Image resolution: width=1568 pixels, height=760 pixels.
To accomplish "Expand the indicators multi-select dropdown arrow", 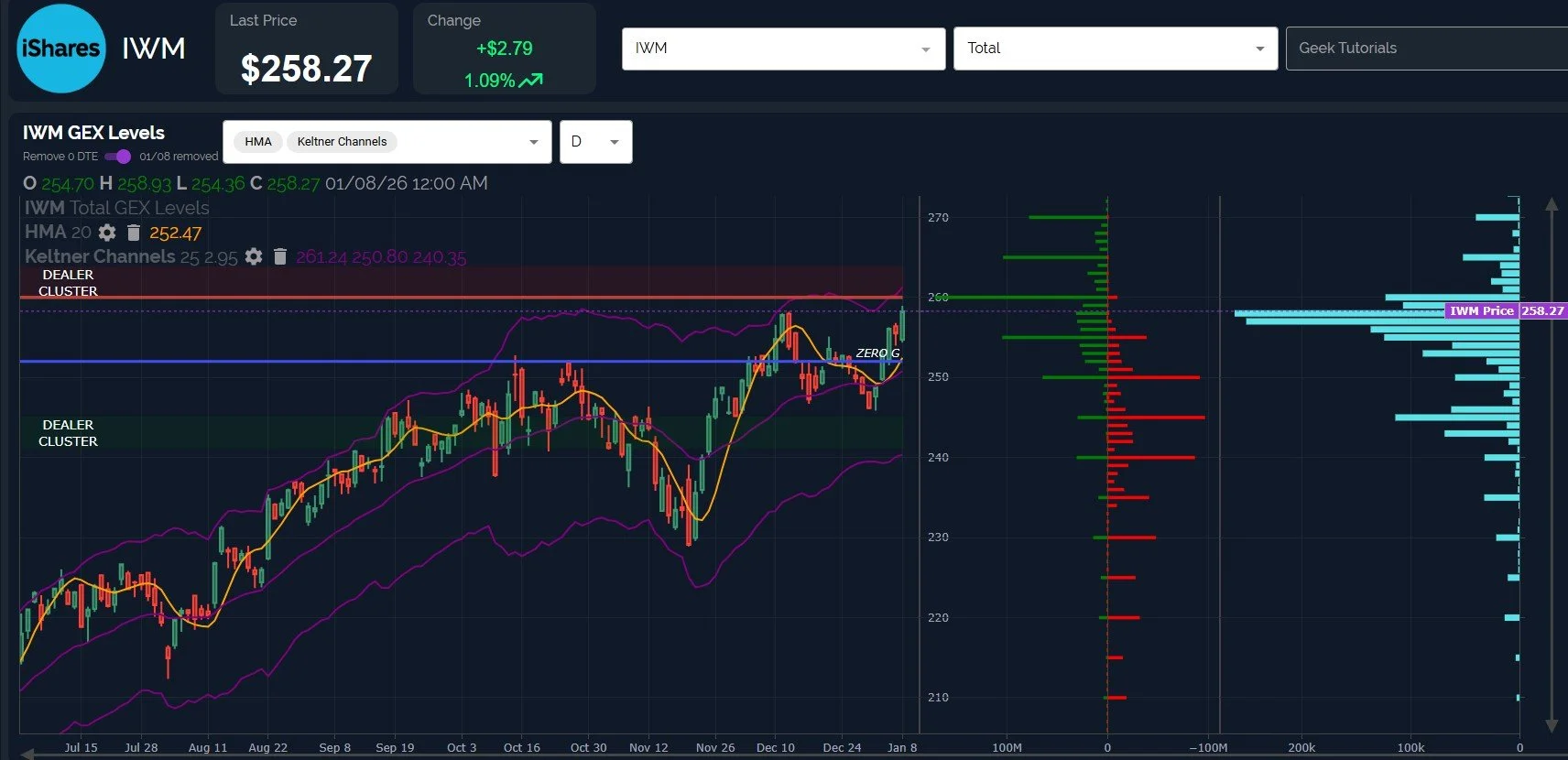I will (534, 142).
